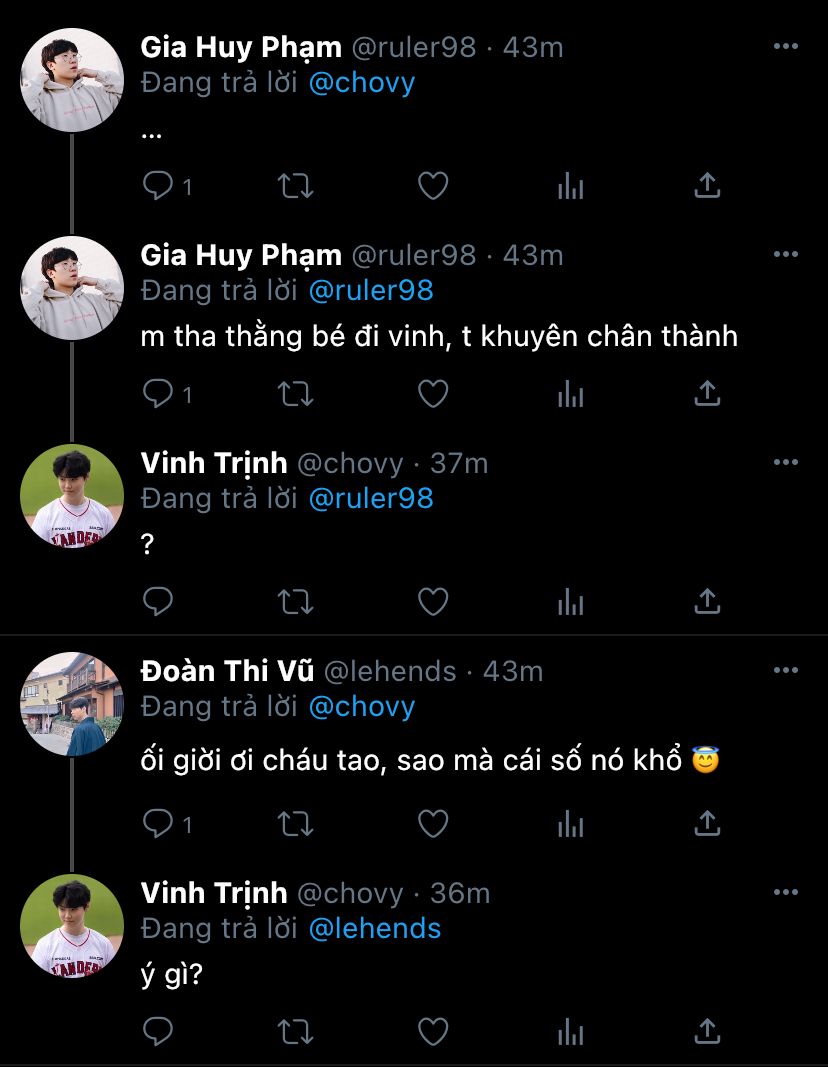Share the "m tha thằng bé đi vinh" tweet
The height and width of the screenshot is (1067, 828).
pos(707,394)
